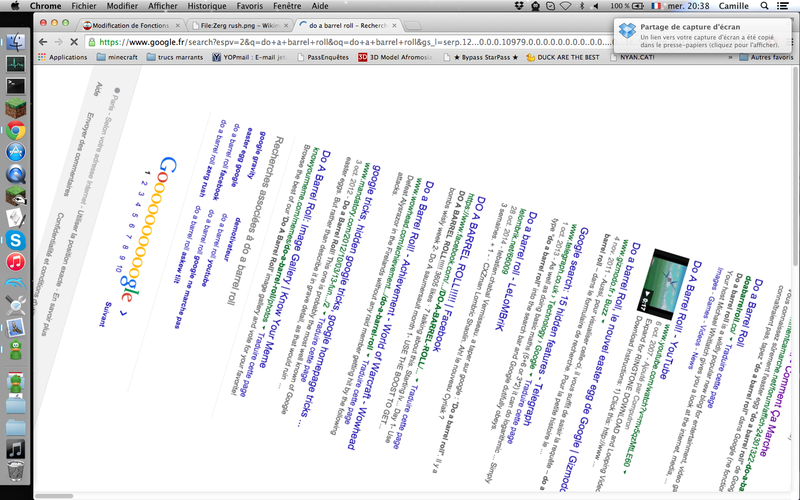Click the French flag input source icon

[656, 6]
